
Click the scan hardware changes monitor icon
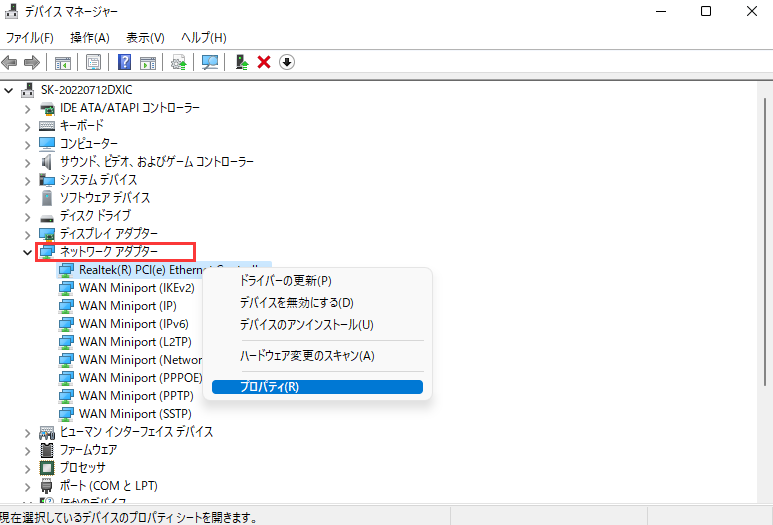pyautogui.click(x=210, y=63)
